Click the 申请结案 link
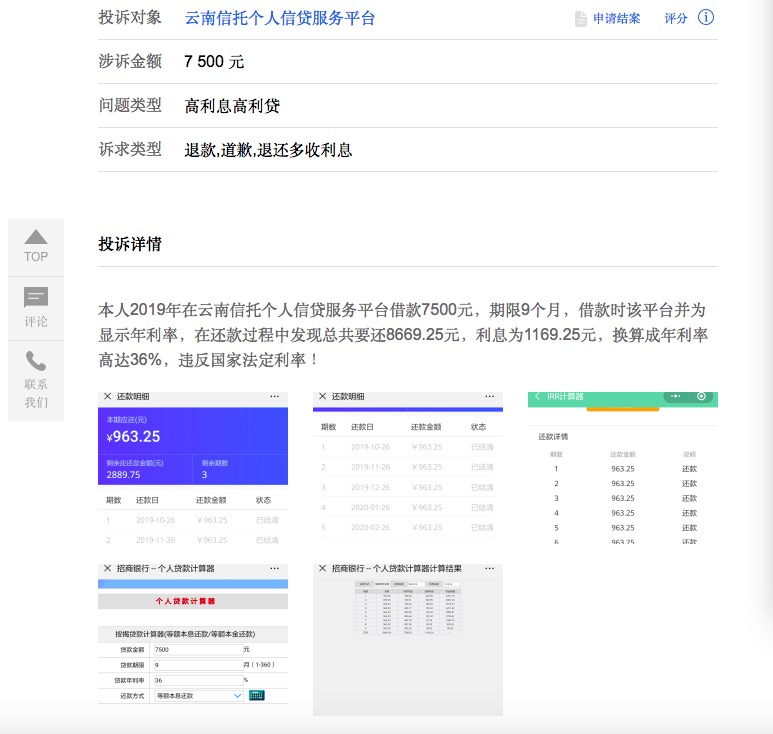 click(x=616, y=19)
